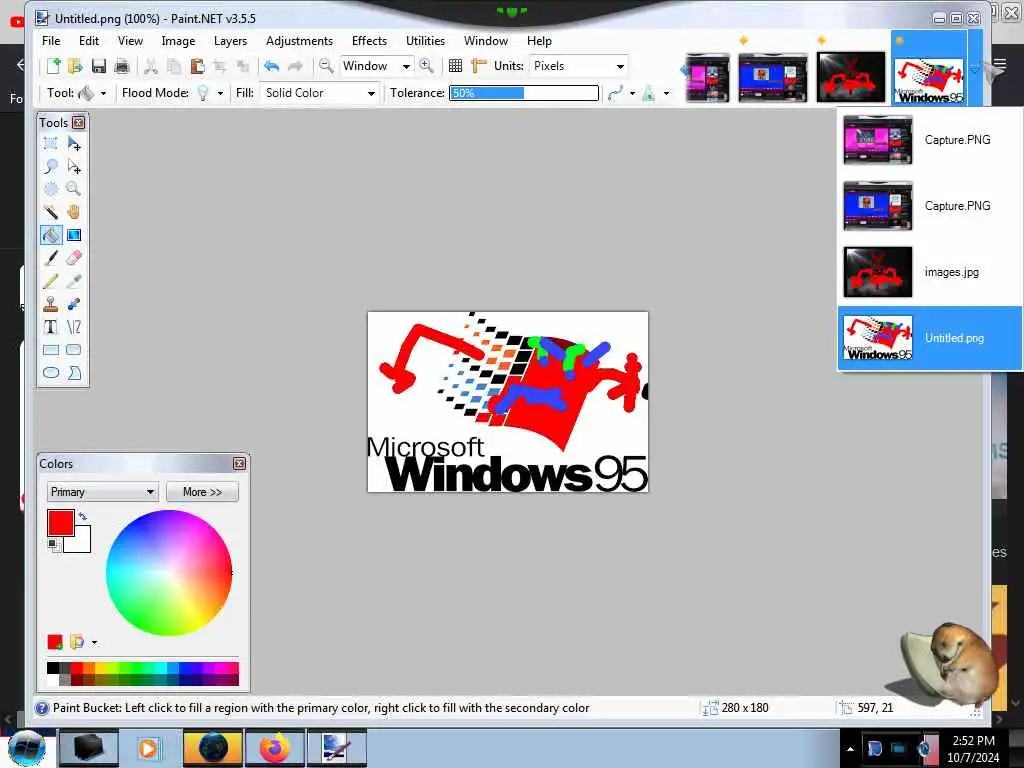This screenshot has height=768, width=1024.
Task: Click the Tolerance slider bar
Action: tap(524, 93)
